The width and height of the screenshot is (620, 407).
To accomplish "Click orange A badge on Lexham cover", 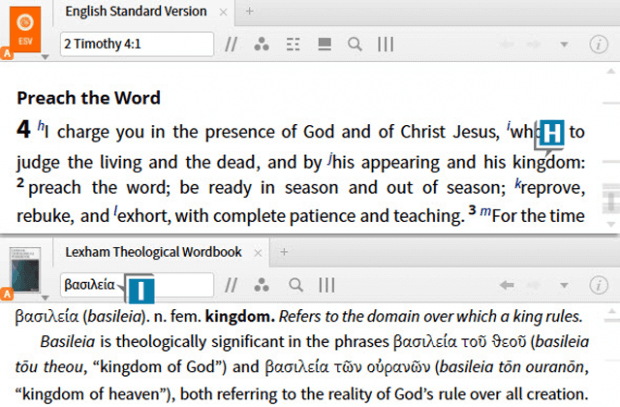I will click(7, 294).
